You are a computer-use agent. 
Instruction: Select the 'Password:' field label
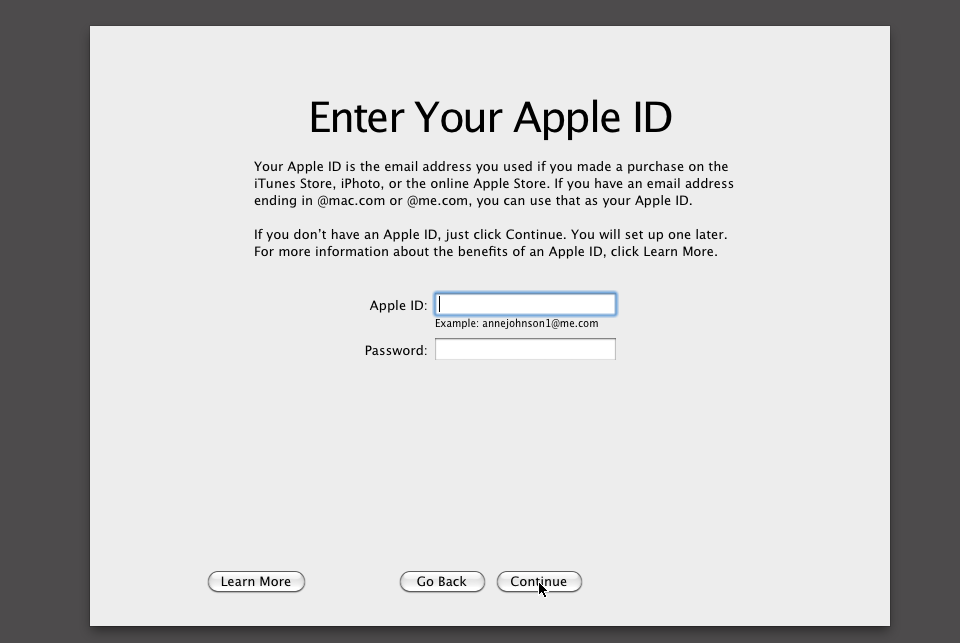(x=396, y=350)
